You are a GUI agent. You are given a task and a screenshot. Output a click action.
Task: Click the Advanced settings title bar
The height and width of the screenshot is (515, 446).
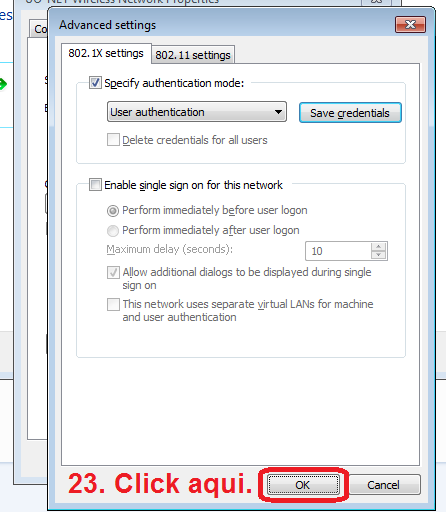coord(220,25)
